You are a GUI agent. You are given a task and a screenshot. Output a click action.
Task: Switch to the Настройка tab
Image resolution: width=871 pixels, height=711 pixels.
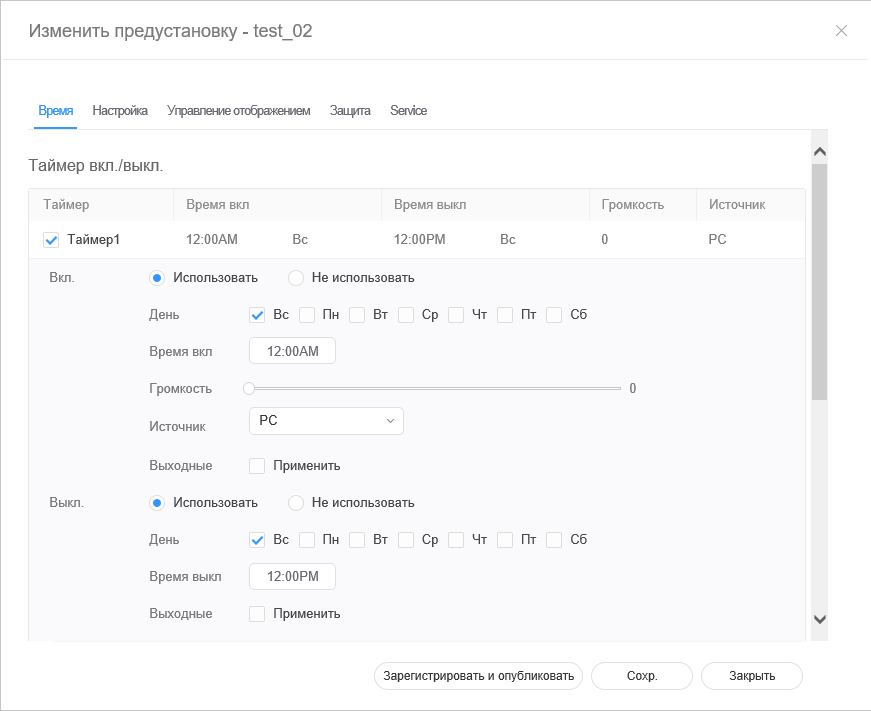pos(120,111)
